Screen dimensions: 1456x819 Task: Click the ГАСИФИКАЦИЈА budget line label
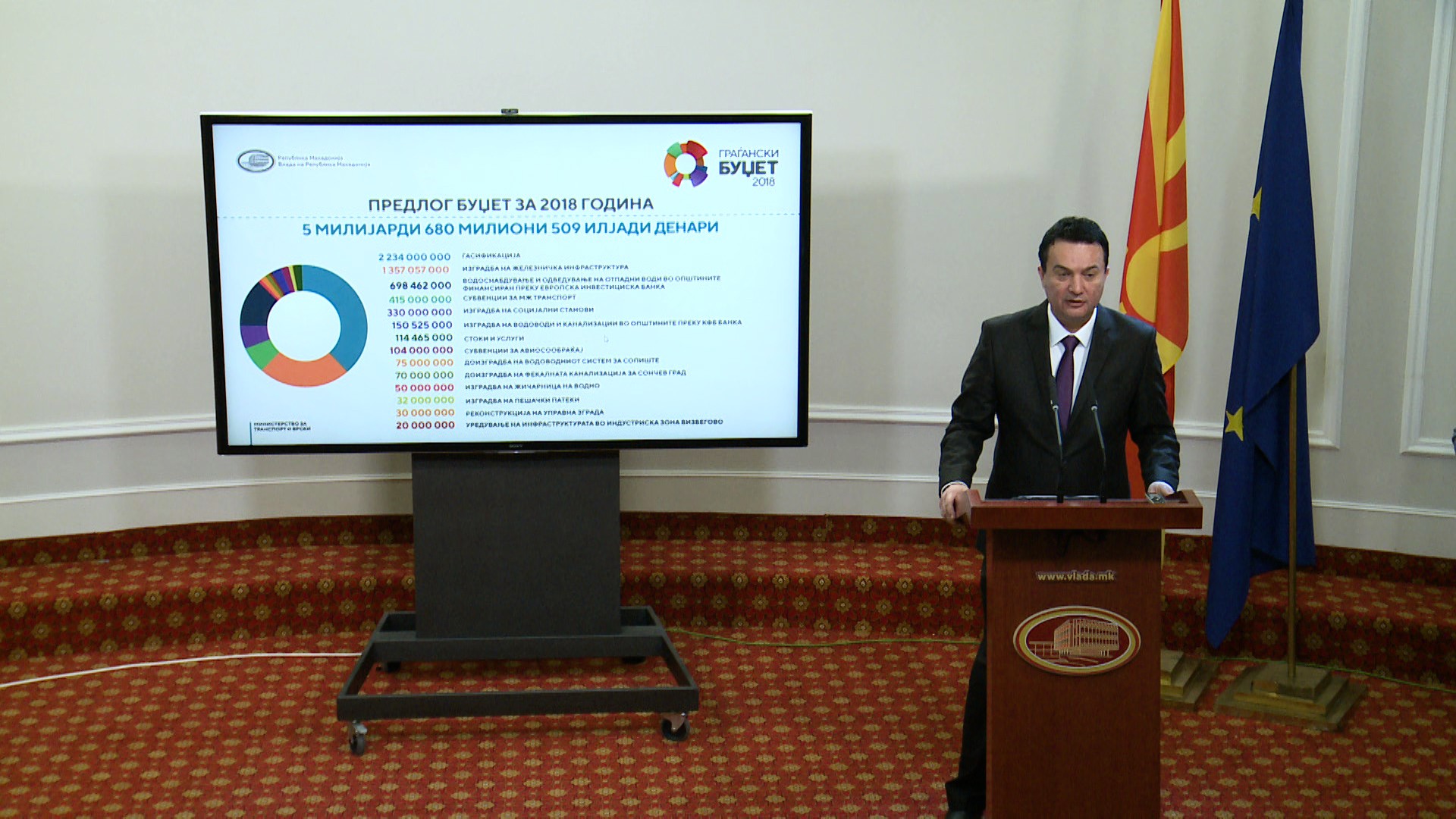(x=491, y=256)
